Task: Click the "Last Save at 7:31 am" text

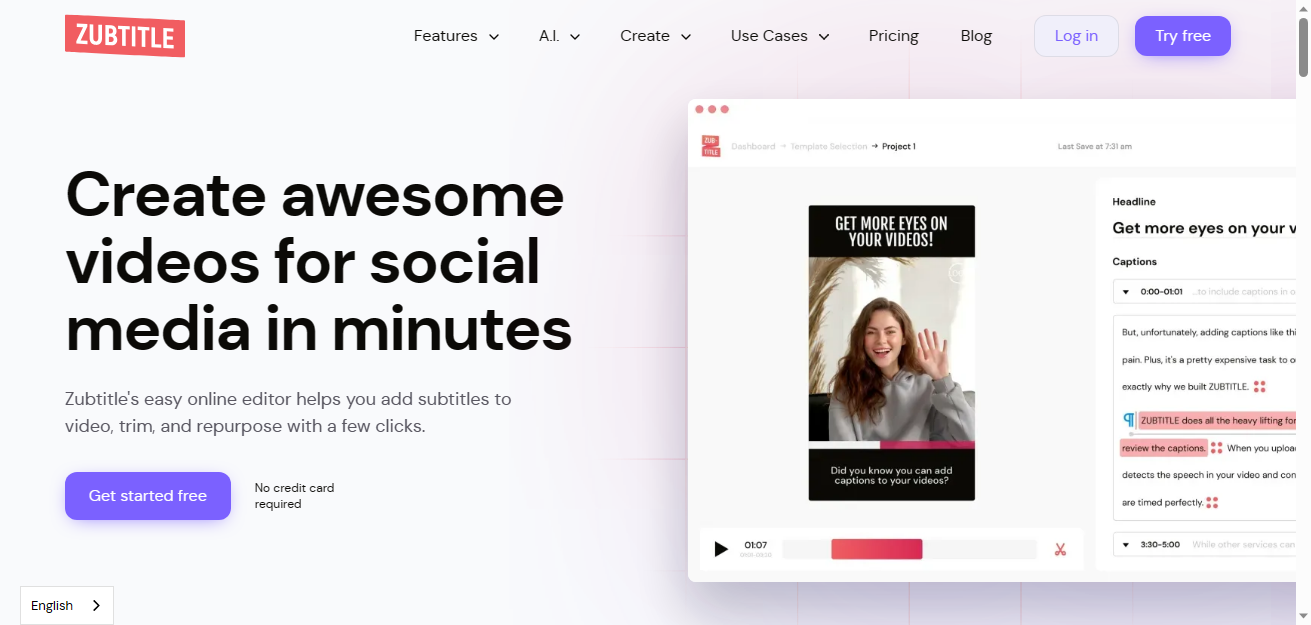Action: tap(1095, 147)
